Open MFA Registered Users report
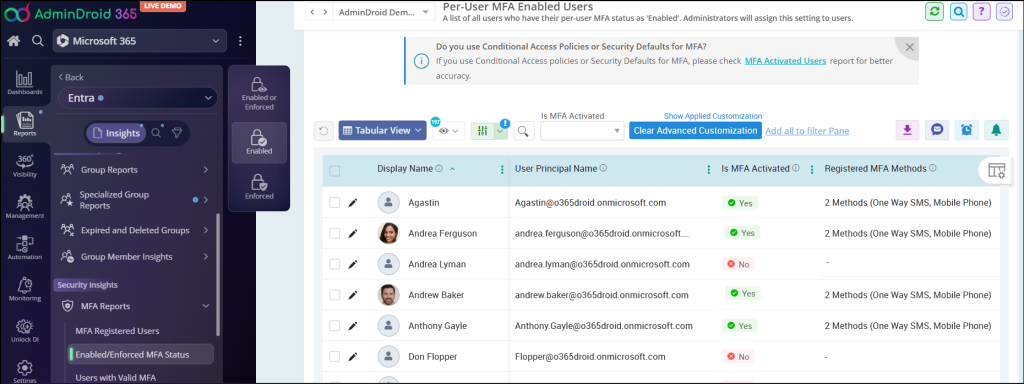This screenshot has height=384, width=1024. 118,331
